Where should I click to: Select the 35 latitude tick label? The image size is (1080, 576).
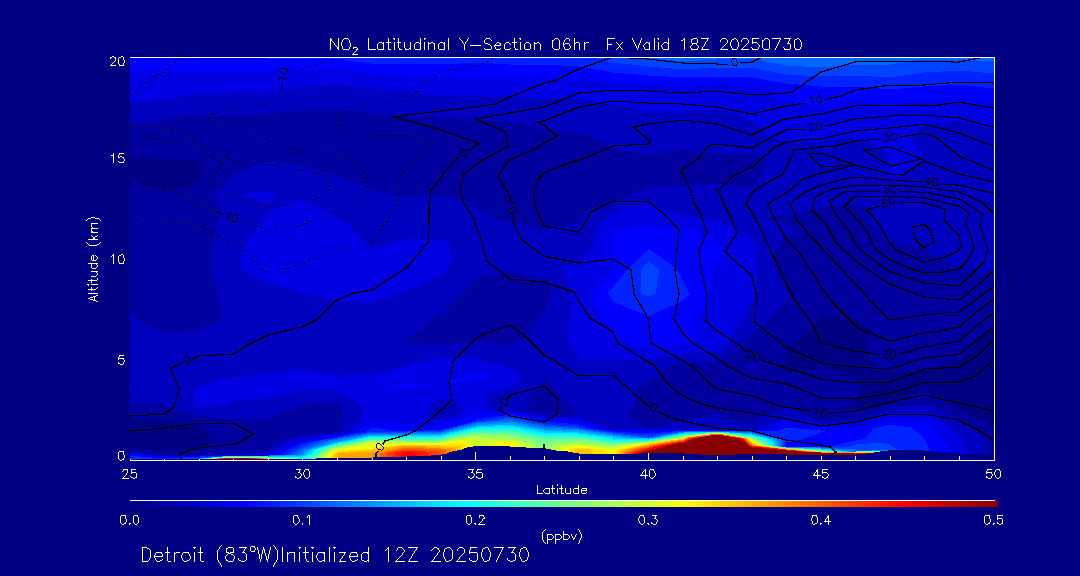(475, 472)
